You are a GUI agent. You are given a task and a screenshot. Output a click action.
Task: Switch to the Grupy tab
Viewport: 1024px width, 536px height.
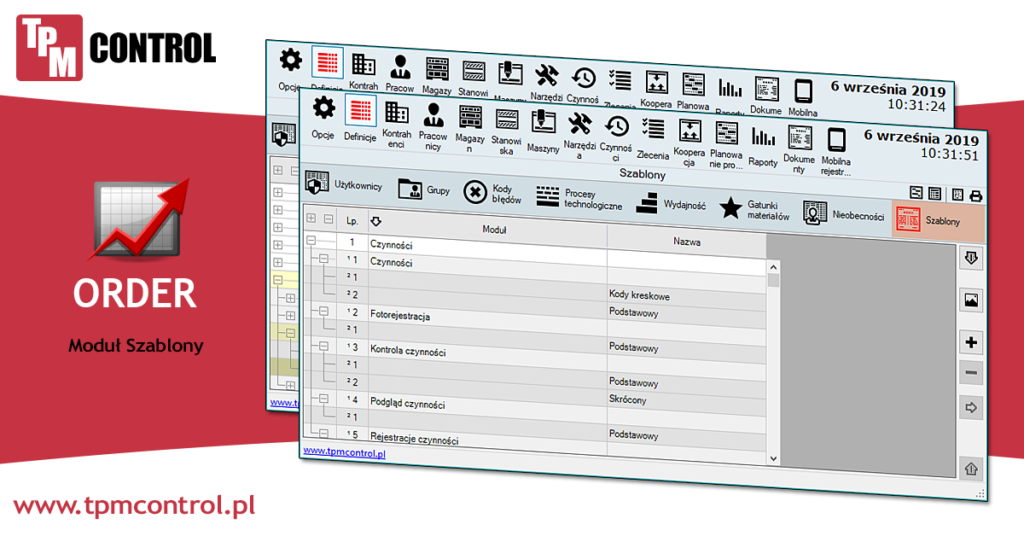point(424,189)
